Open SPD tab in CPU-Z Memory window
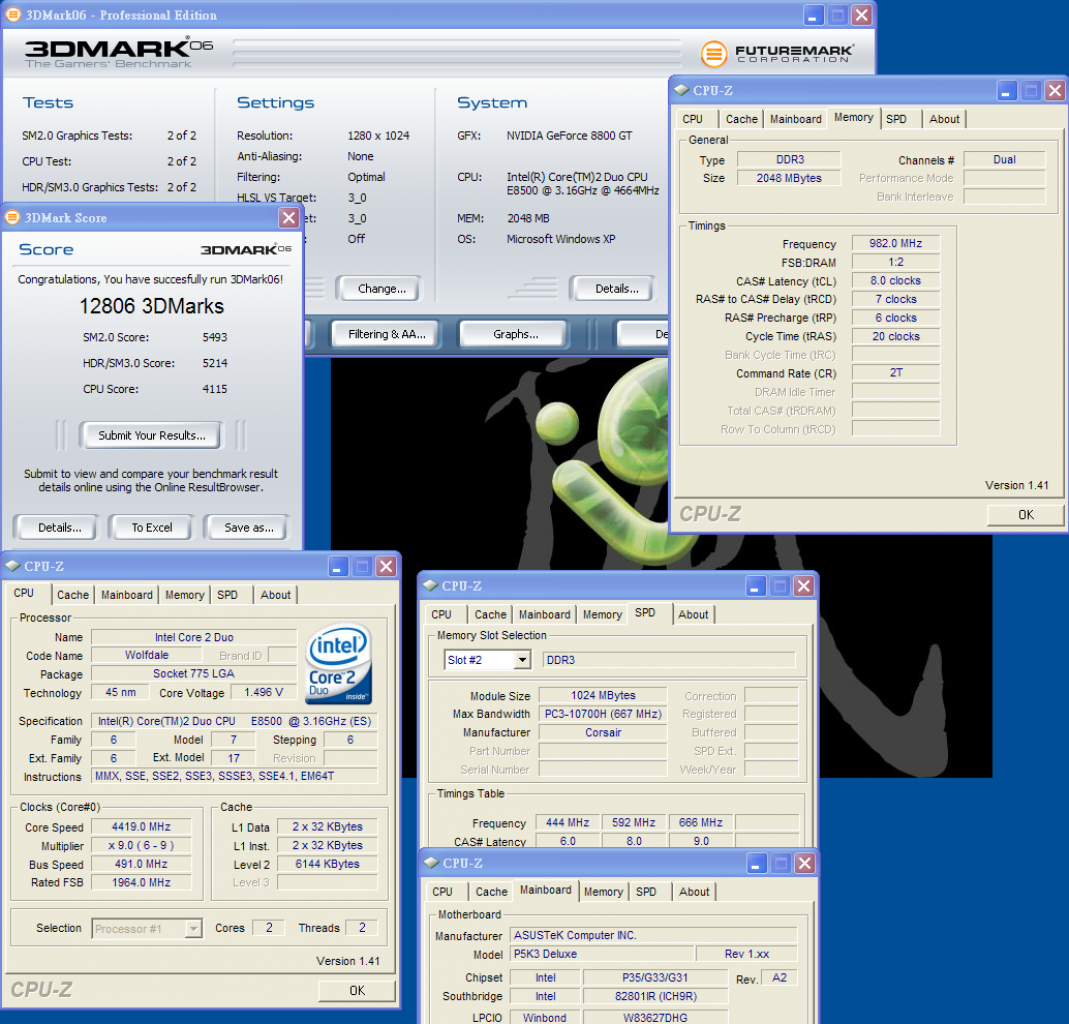This screenshot has width=1069, height=1024. 897,119
